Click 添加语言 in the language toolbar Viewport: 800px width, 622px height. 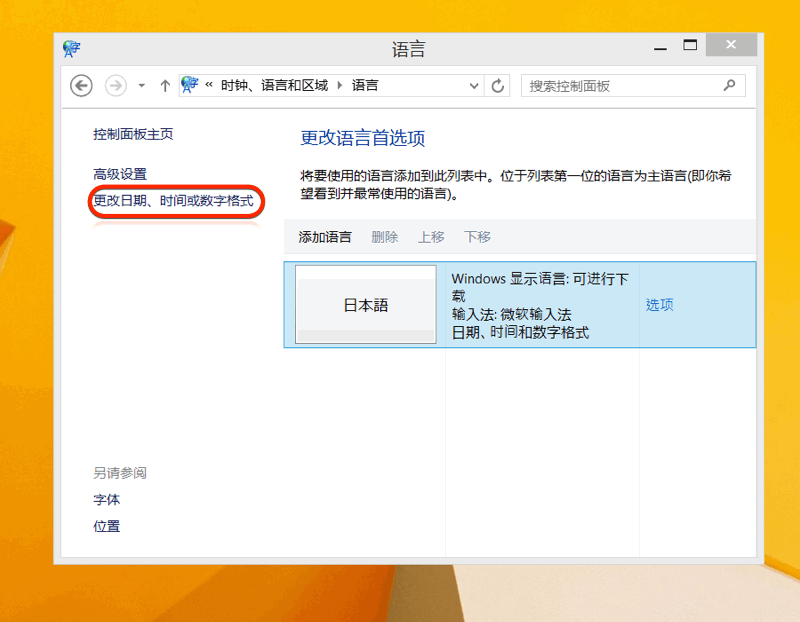[325, 237]
